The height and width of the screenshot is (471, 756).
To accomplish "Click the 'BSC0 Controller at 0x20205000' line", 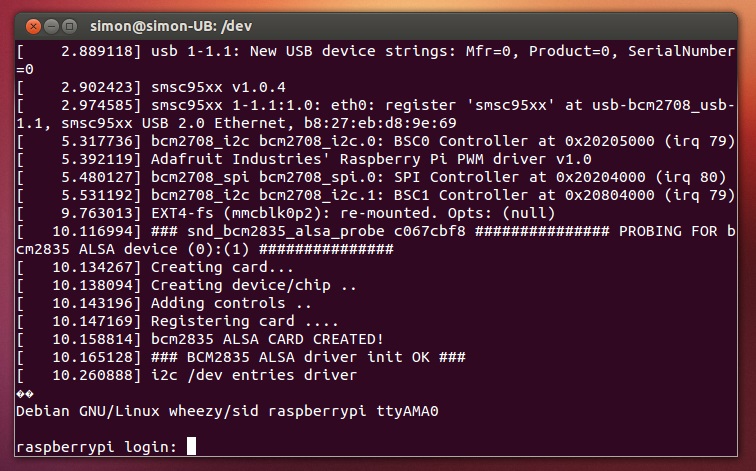I will click(x=376, y=141).
